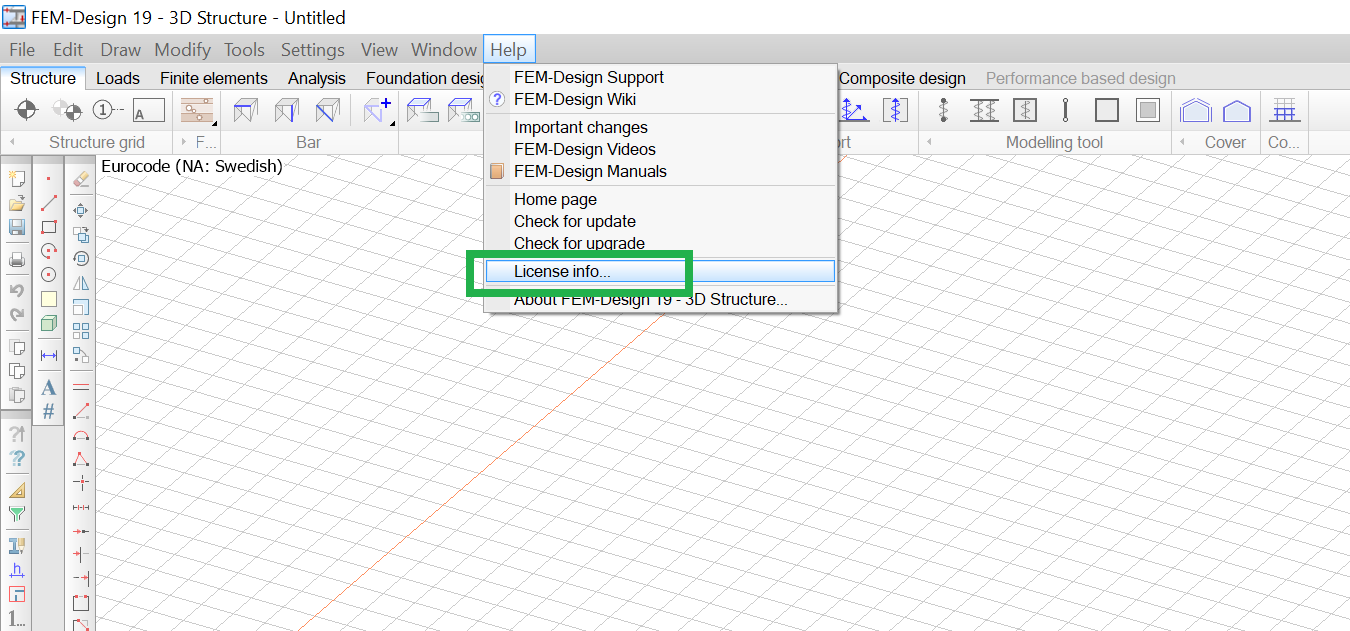This screenshot has height=631, width=1350.
Task: Select the Move arrows tool
Action: (x=81, y=210)
